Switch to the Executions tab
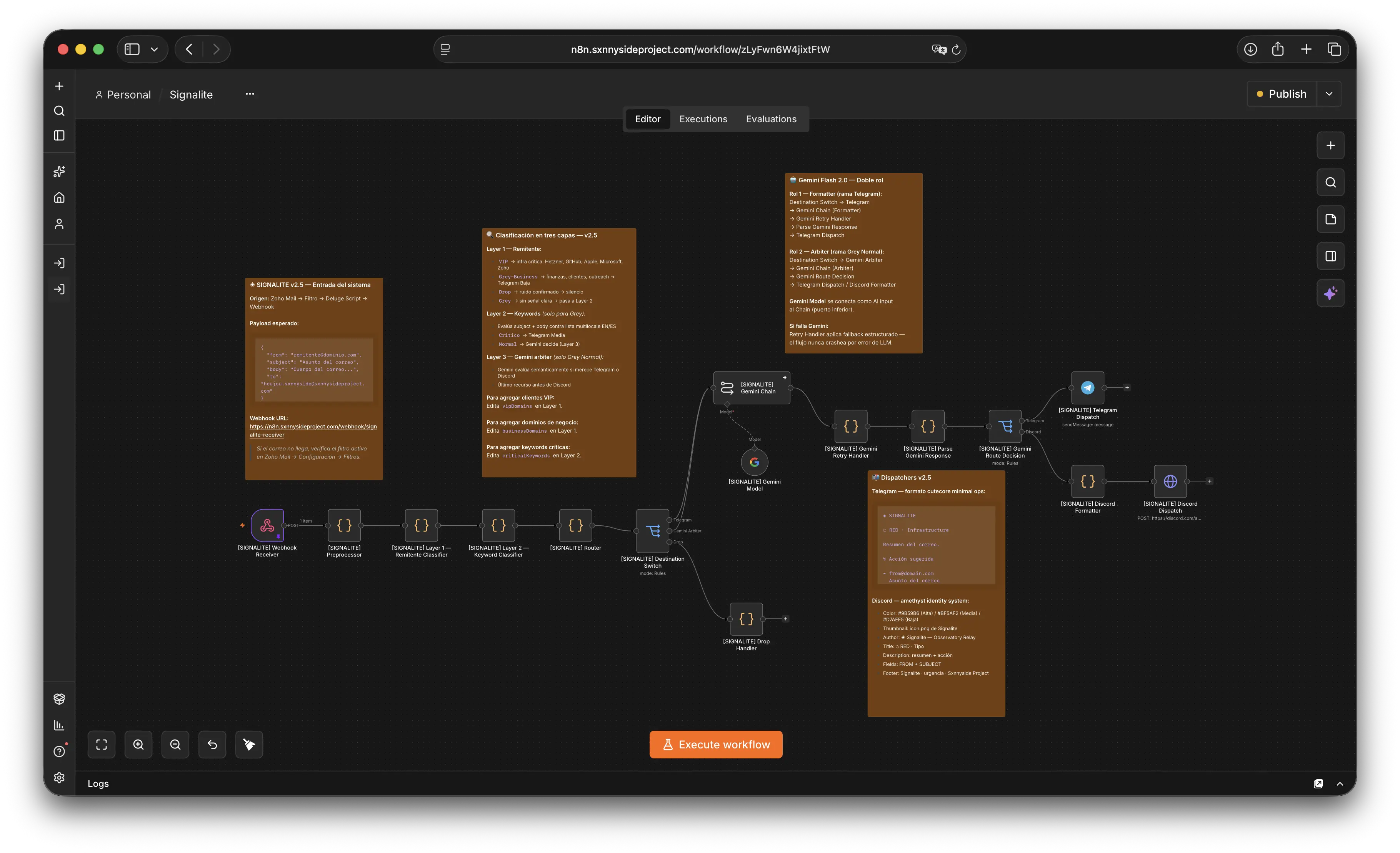This screenshot has width=1400, height=853. point(703,119)
